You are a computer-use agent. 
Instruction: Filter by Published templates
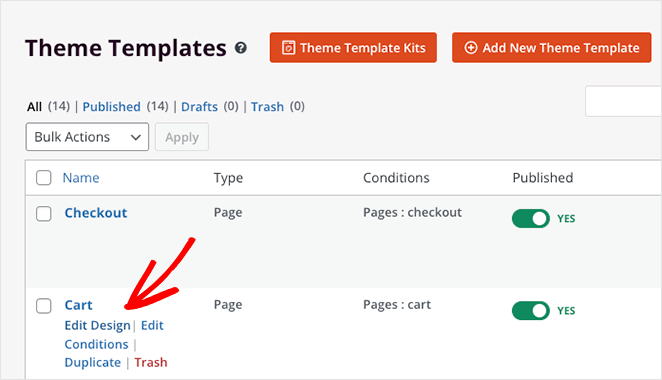tap(111, 106)
